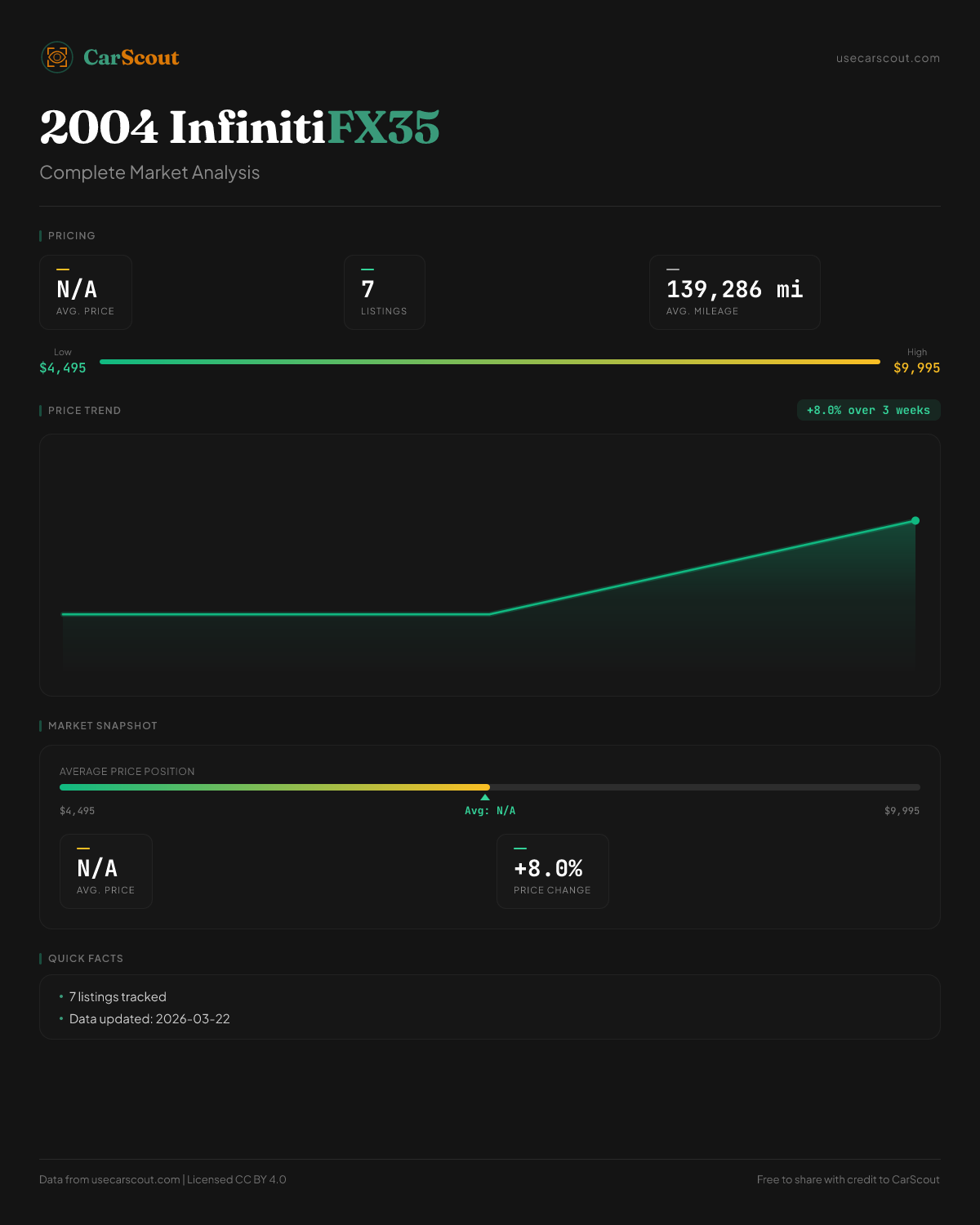The height and width of the screenshot is (1225, 980).
Task: Select the N/A Avg. Price card in Pricing
Action: coord(86,292)
